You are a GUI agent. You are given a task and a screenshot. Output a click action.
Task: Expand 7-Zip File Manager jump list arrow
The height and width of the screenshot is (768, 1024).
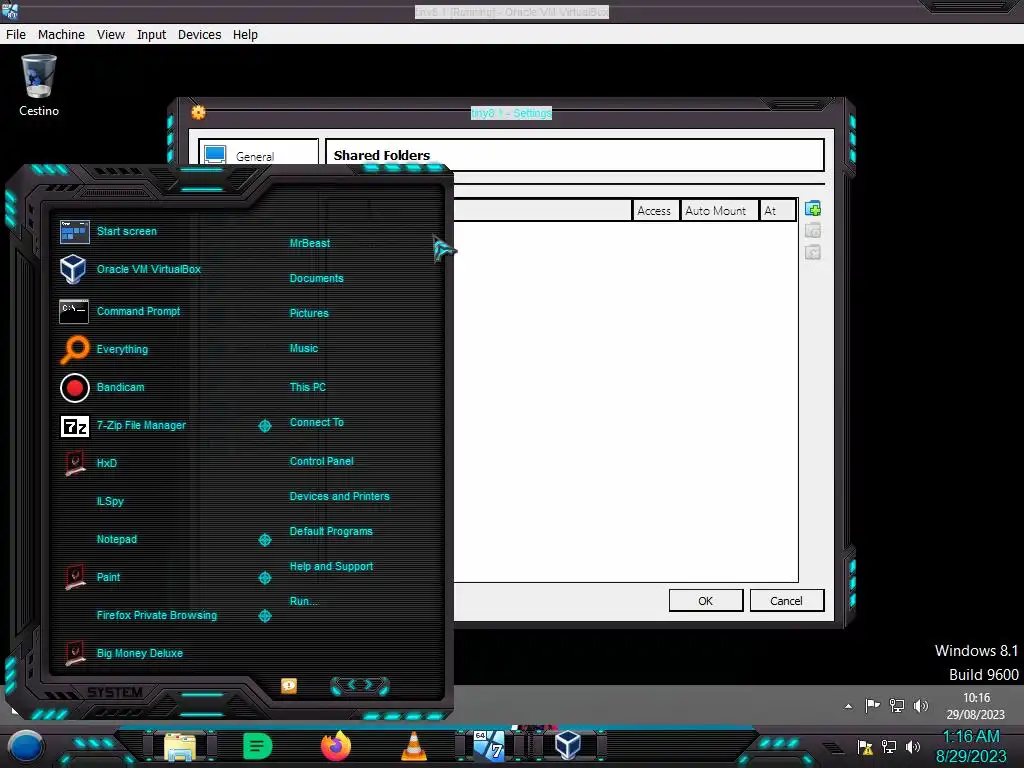[264, 426]
